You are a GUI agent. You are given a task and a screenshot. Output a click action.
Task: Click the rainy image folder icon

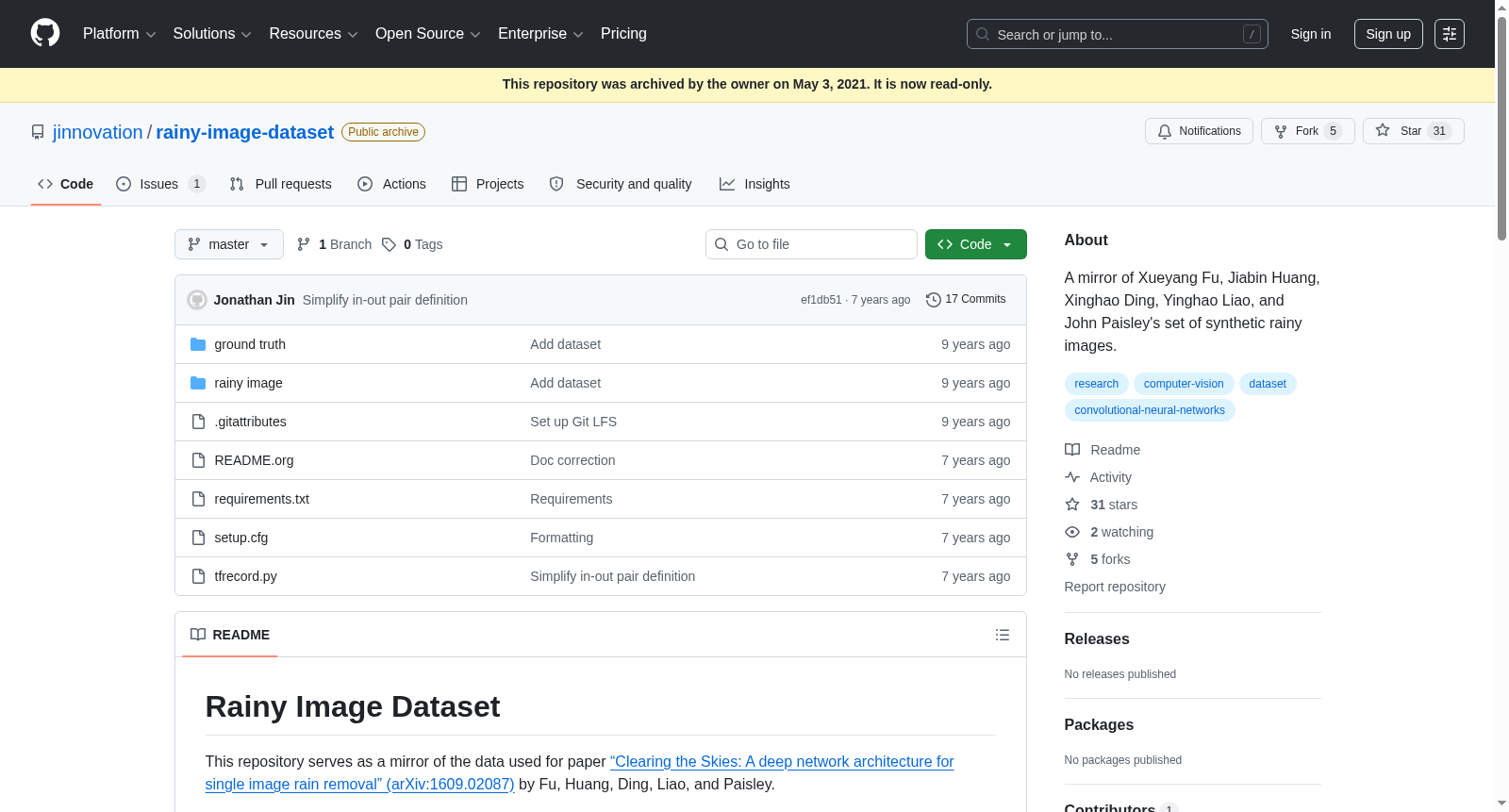(198, 383)
